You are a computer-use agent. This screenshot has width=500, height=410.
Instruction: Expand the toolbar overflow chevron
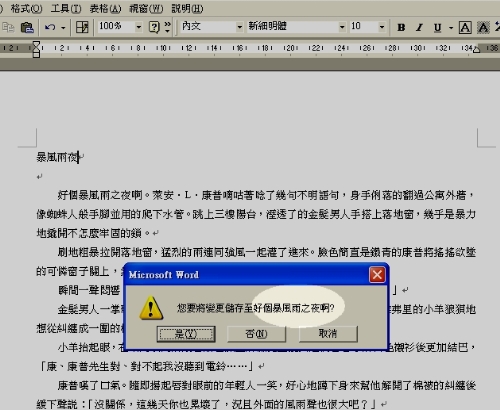click(x=167, y=27)
